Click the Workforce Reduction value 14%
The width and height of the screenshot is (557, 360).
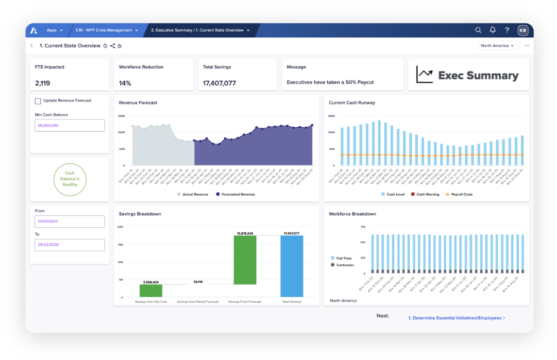125,83
